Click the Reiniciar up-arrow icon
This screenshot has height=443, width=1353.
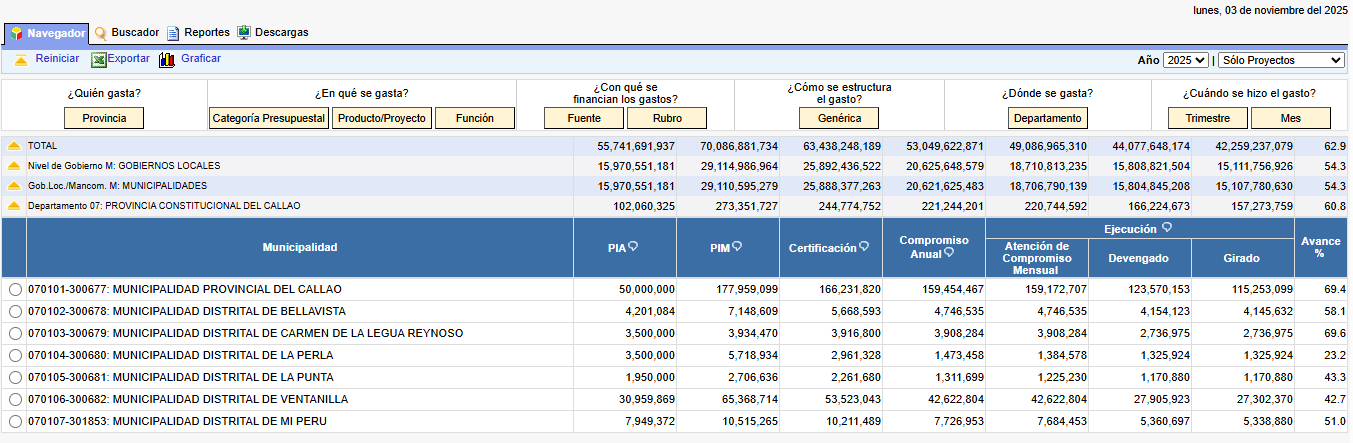click(x=20, y=60)
